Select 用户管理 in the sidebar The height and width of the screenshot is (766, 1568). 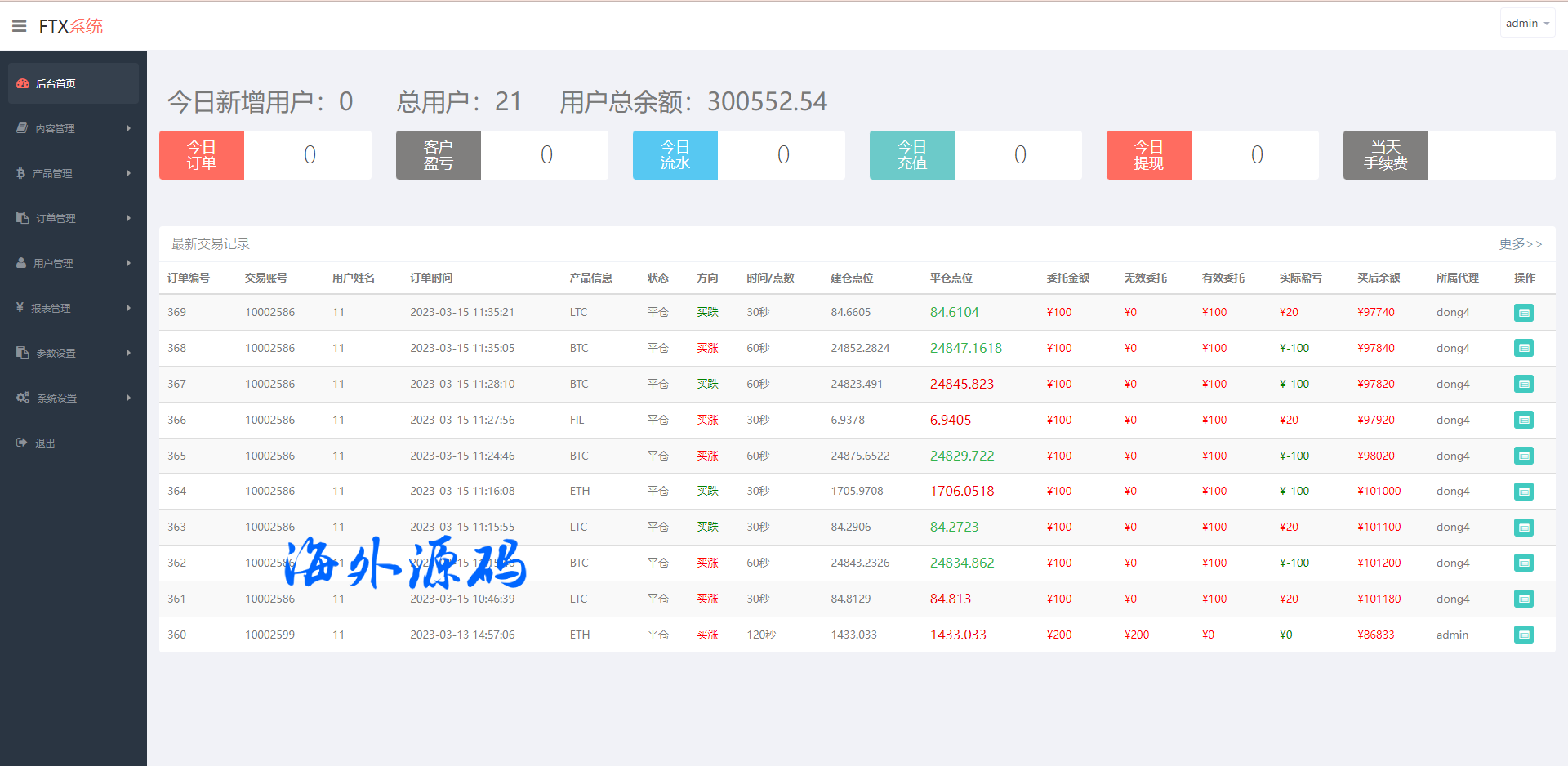point(53,263)
